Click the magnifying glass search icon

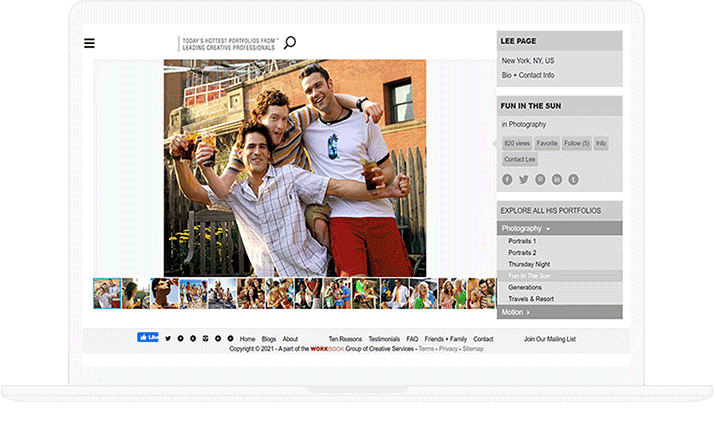[290, 43]
